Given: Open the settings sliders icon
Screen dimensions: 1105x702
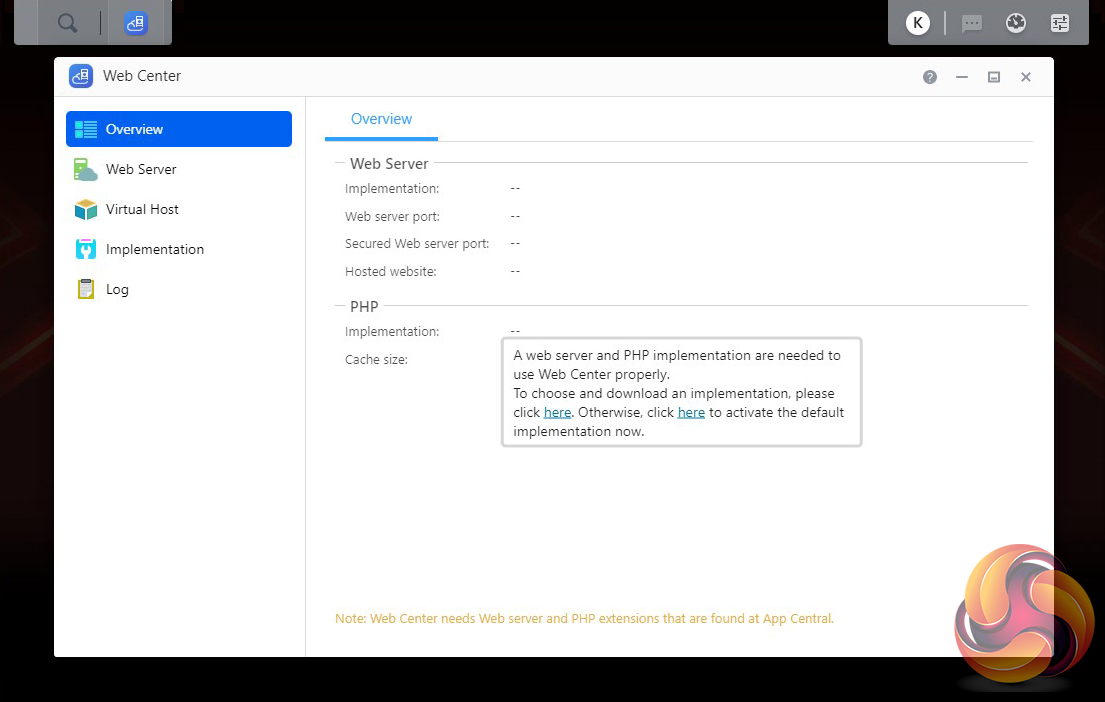Looking at the screenshot, I should point(1060,23).
